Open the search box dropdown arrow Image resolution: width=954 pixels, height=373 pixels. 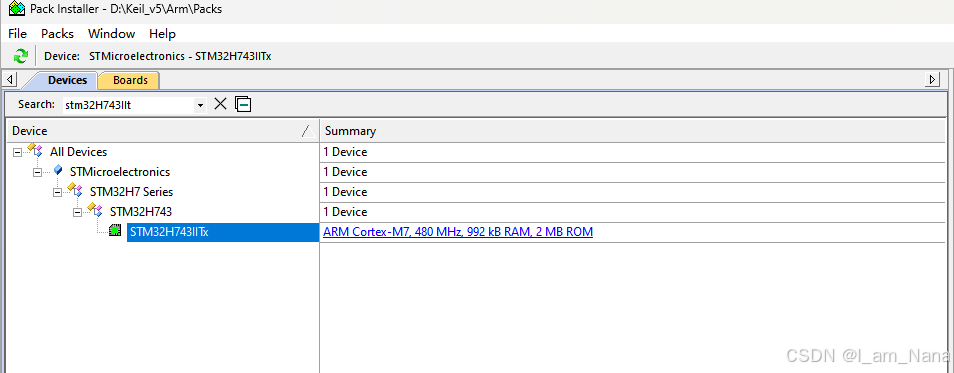[x=200, y=105]
